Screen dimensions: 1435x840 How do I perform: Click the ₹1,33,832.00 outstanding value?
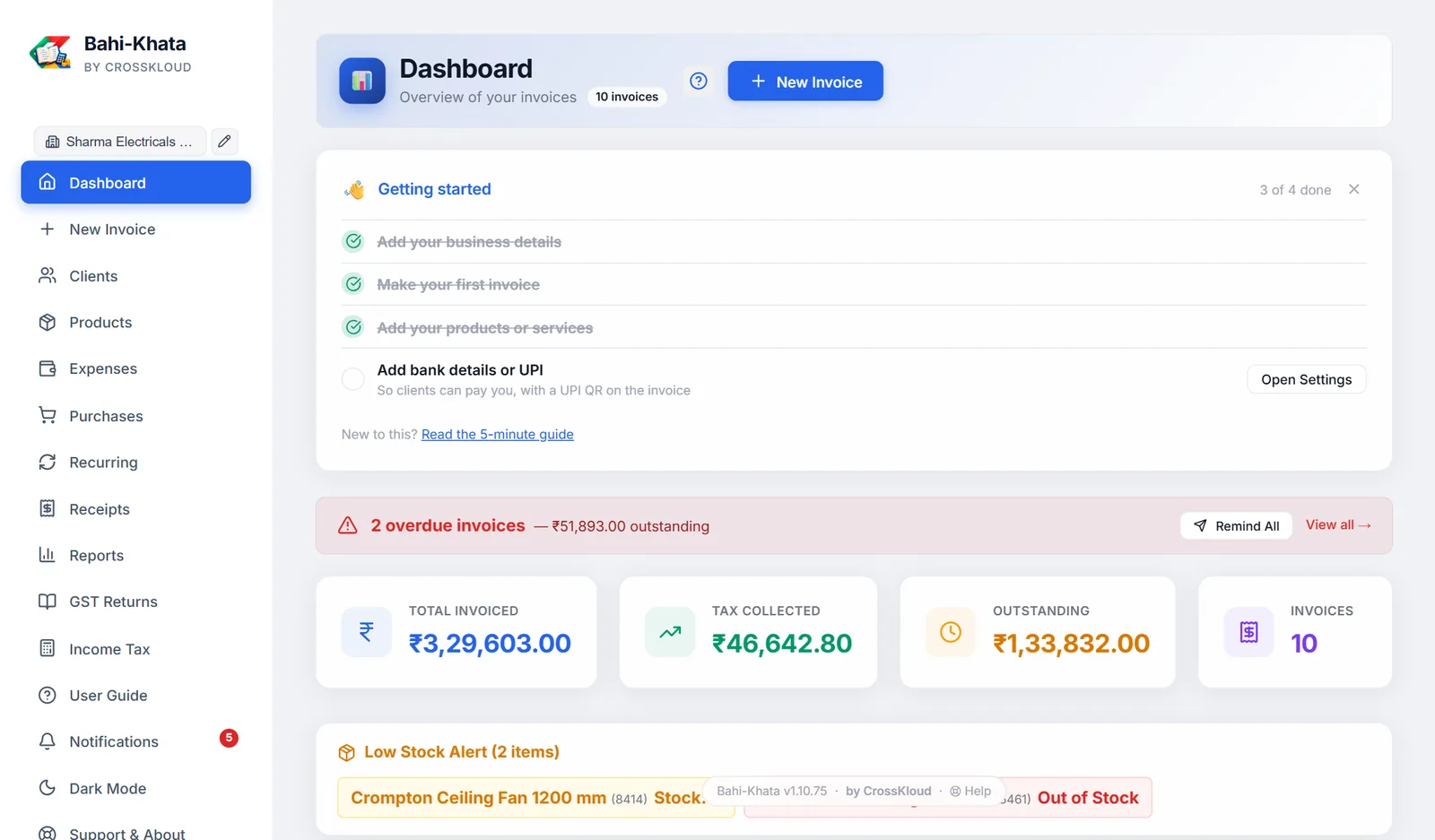[1071, 643]
